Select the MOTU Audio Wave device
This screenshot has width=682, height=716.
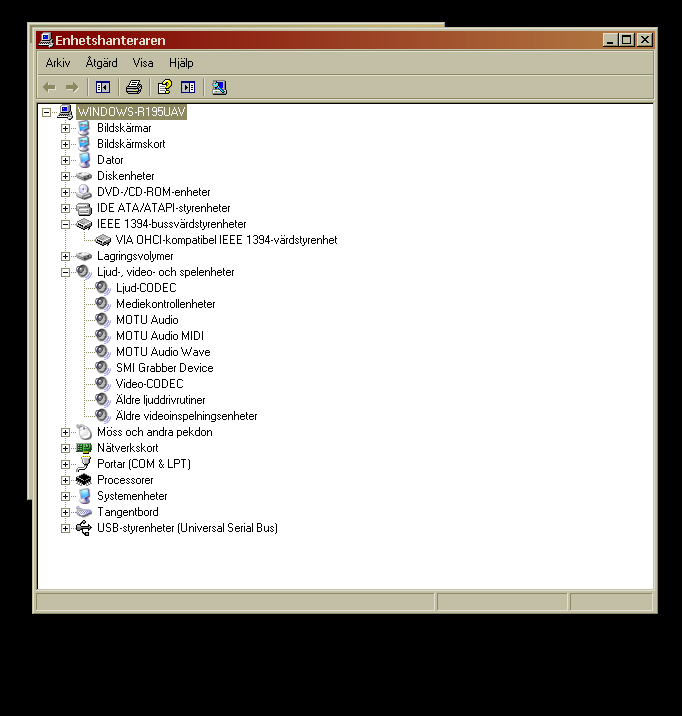163,352
